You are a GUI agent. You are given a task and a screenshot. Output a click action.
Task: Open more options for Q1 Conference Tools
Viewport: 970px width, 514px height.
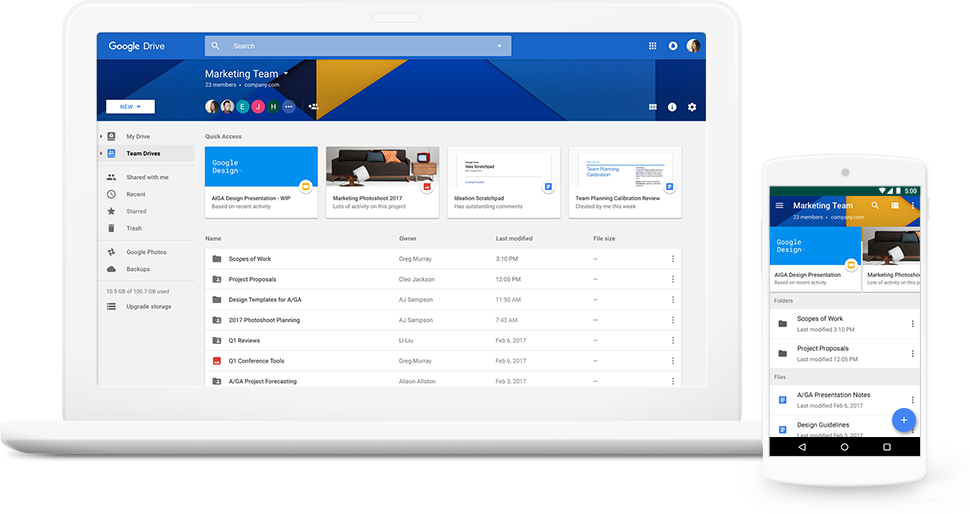click(672, 361)
